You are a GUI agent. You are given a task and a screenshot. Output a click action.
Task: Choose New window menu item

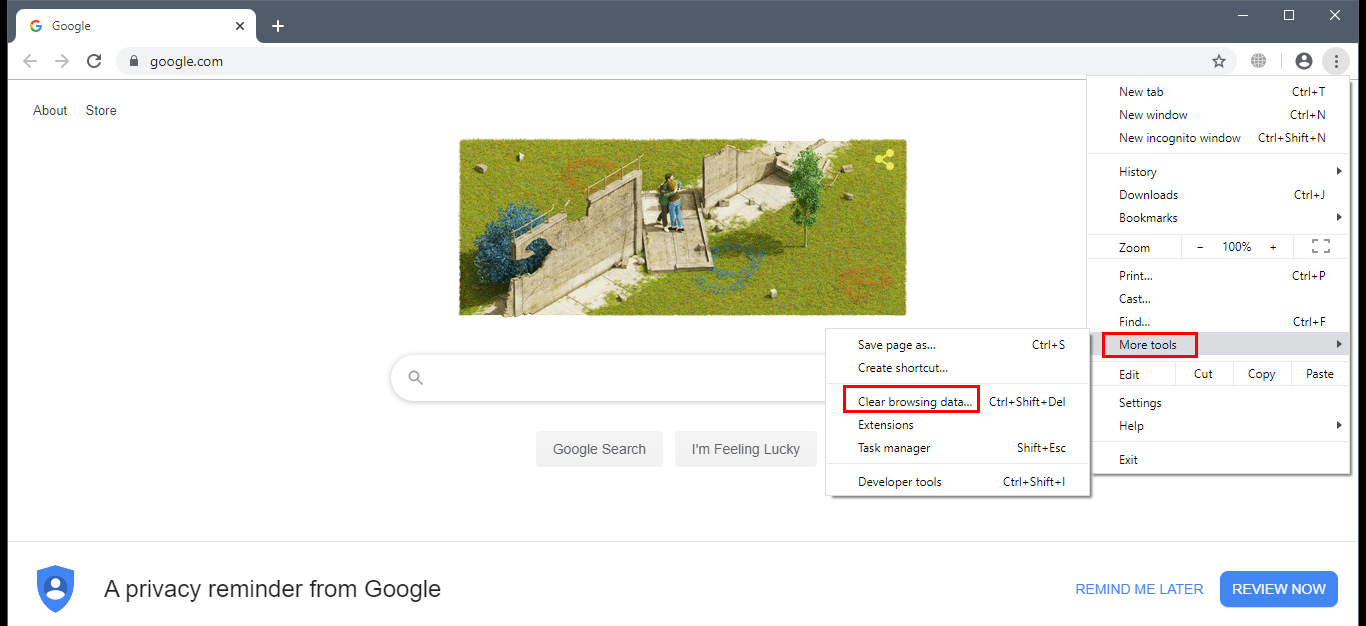pos(1218,115)
